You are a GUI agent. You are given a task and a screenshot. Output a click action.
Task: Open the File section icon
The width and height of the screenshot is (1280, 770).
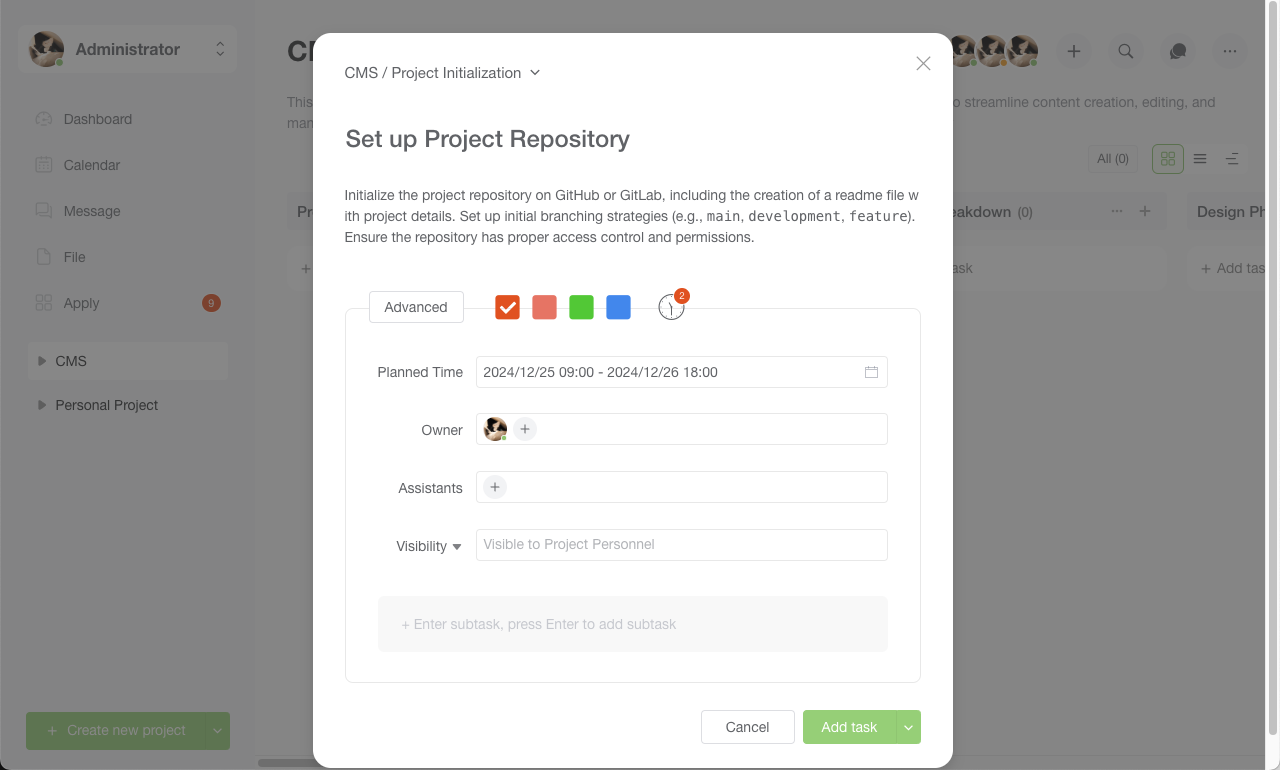(x=44, y=257)
